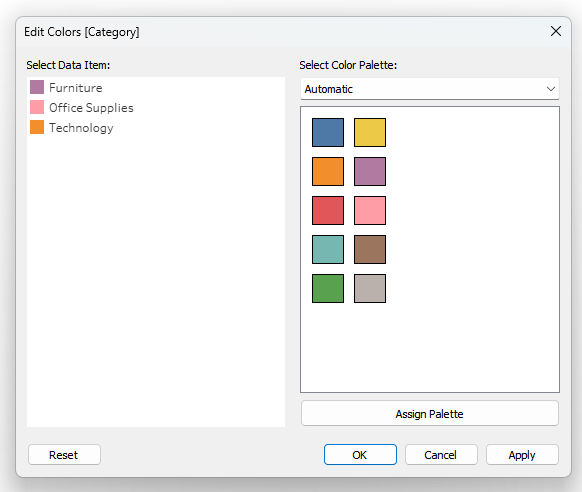The image size is (582, 492).
Task: Click the Apply button
Action: click(522, 455)
